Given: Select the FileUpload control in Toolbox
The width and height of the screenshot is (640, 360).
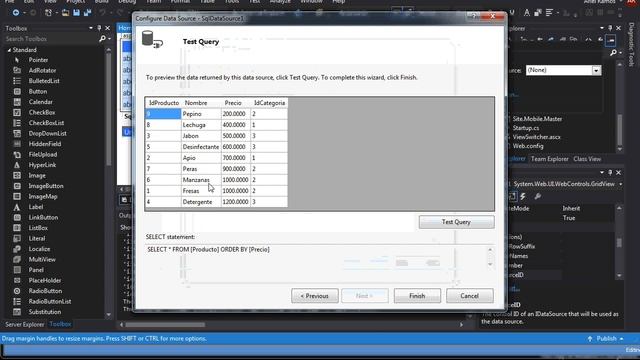Looking at the screenshot, I should [x=42, y=155].
